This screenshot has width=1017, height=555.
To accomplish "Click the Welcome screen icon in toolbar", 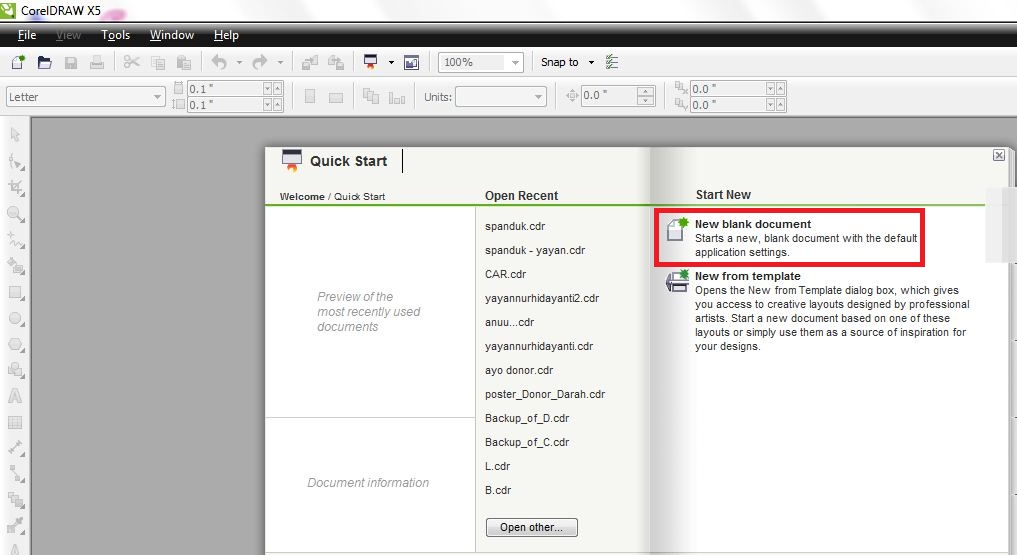I will coord(411,62).
